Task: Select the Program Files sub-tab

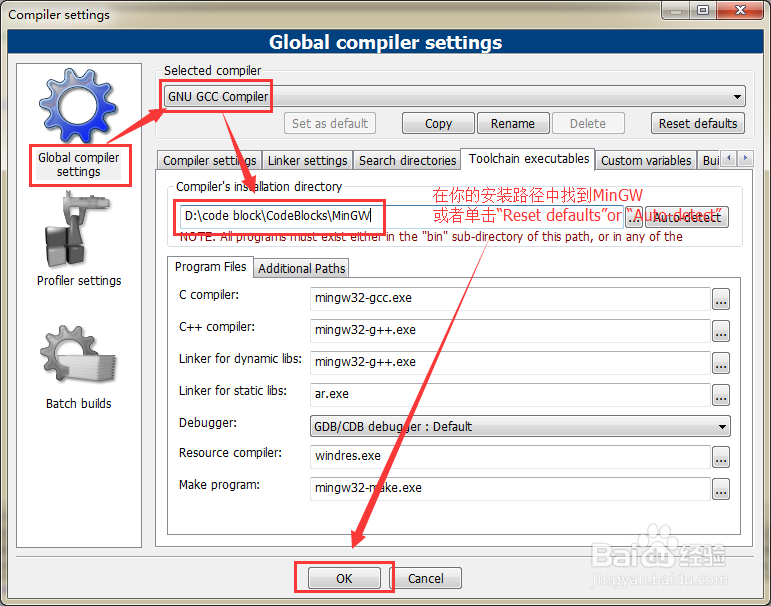Action: coord(210,267)
